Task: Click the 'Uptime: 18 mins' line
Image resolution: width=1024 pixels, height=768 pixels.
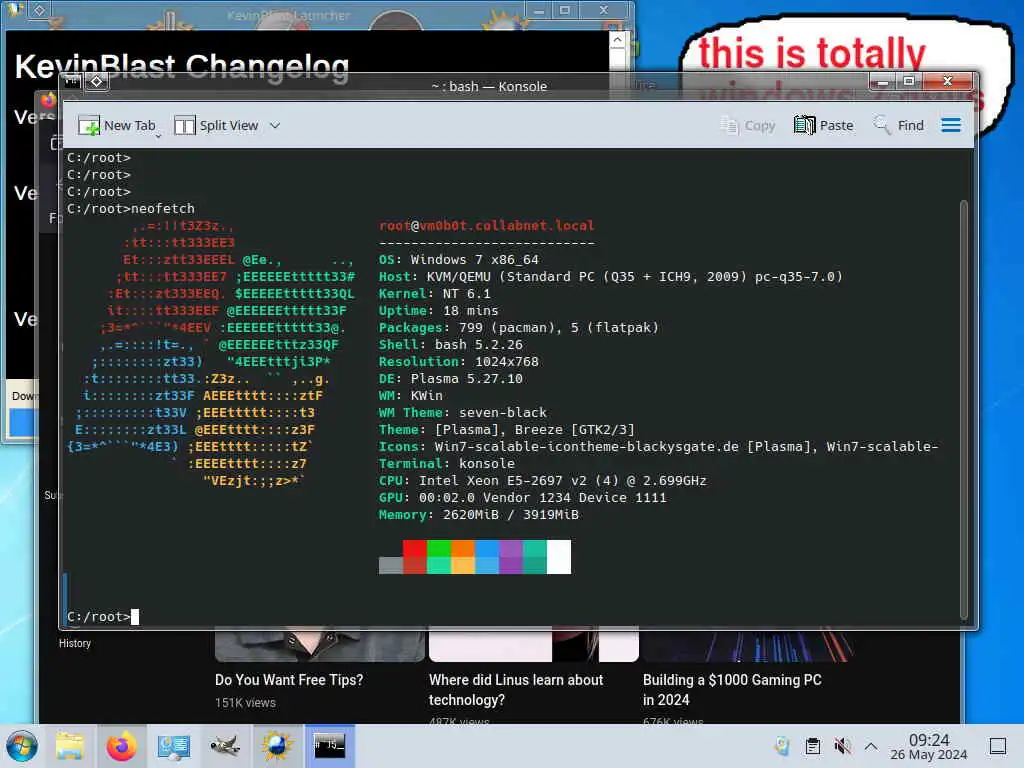Action: [438, 310]
